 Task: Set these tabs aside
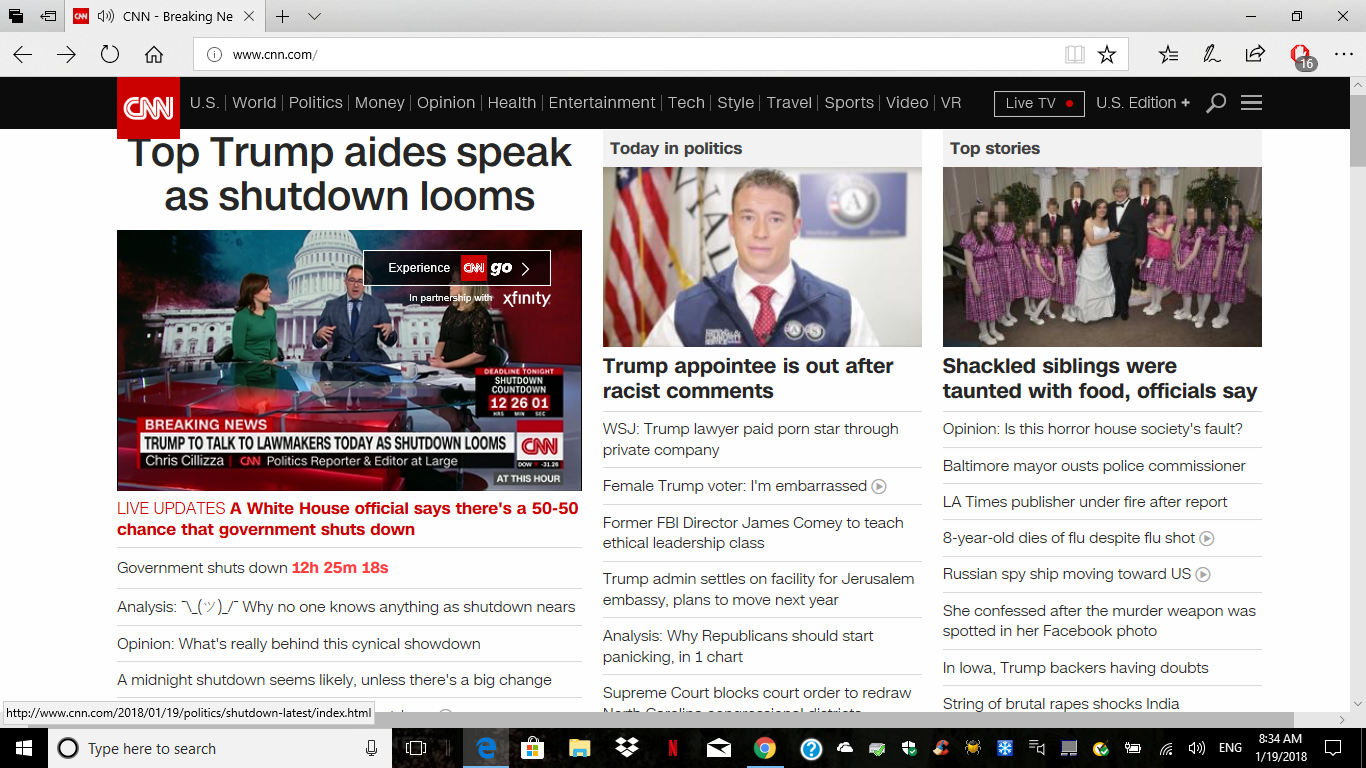(48, 16)
